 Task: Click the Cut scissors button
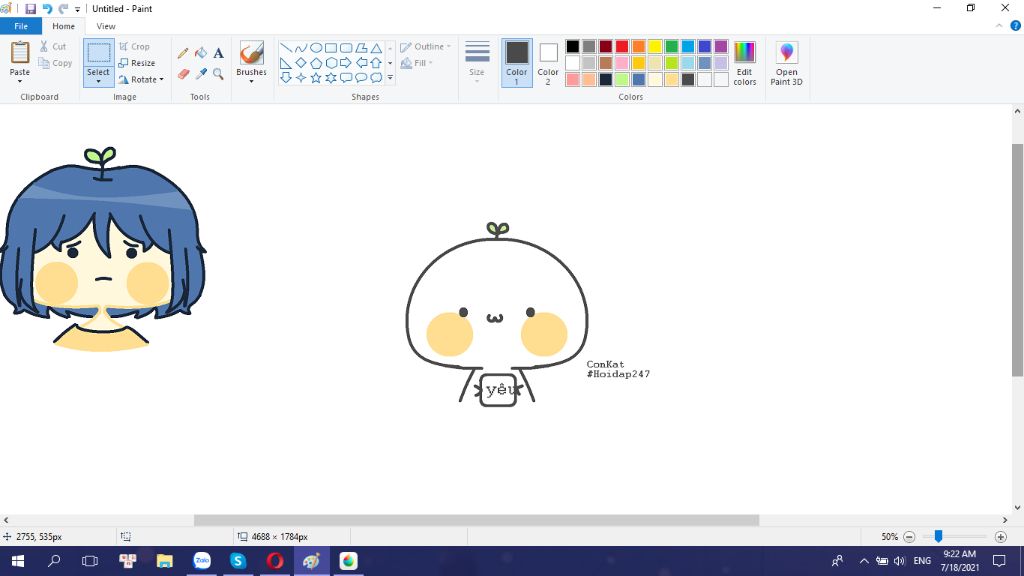pyautogui.click(x=53, y=46)
